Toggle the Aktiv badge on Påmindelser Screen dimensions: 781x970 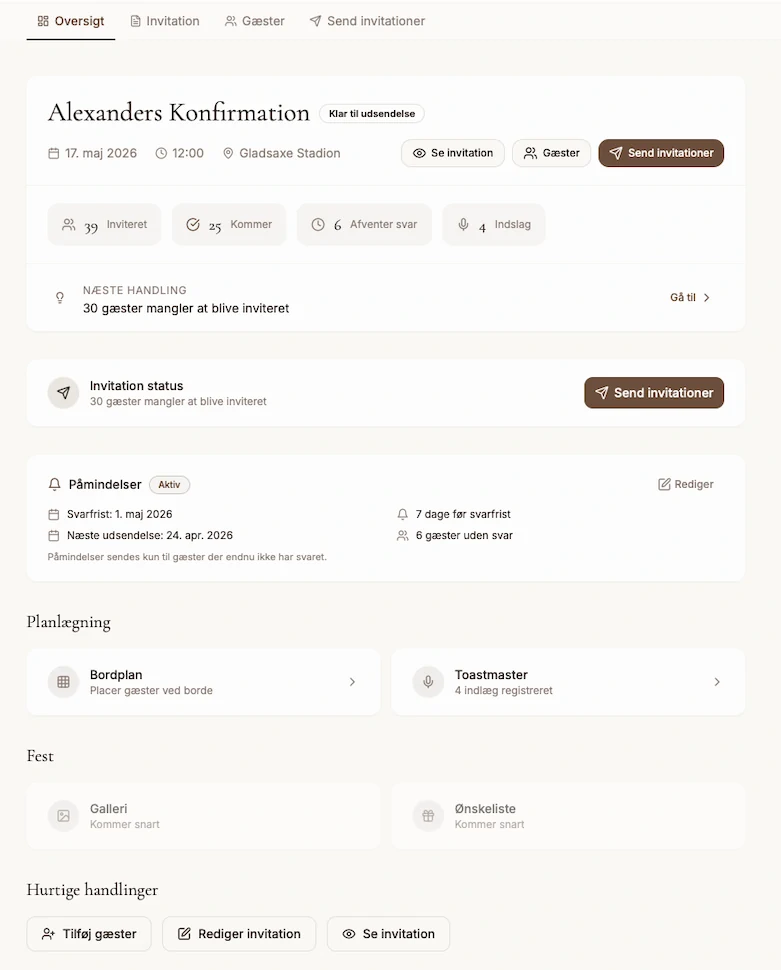coord(169,484)
